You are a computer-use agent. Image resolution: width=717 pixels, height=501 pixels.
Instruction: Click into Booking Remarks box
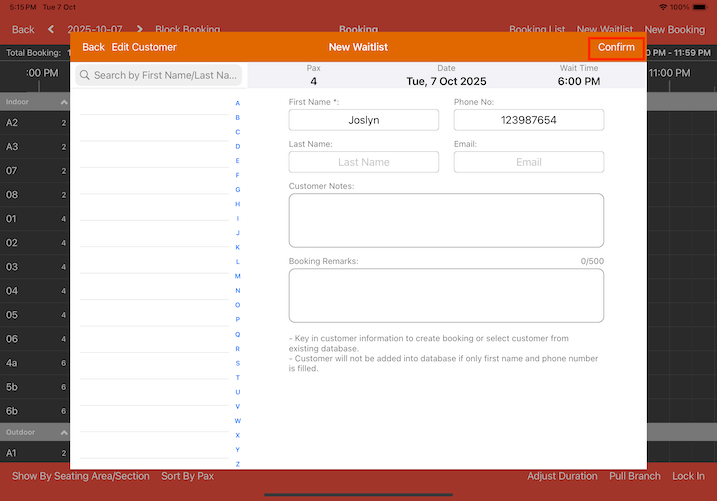446,295
